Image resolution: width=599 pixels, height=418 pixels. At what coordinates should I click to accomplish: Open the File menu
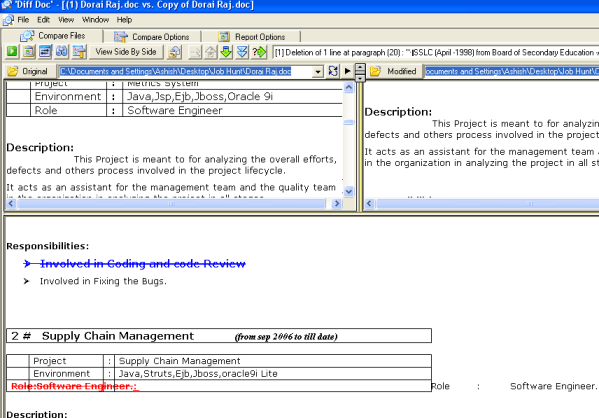pos(23,20)
